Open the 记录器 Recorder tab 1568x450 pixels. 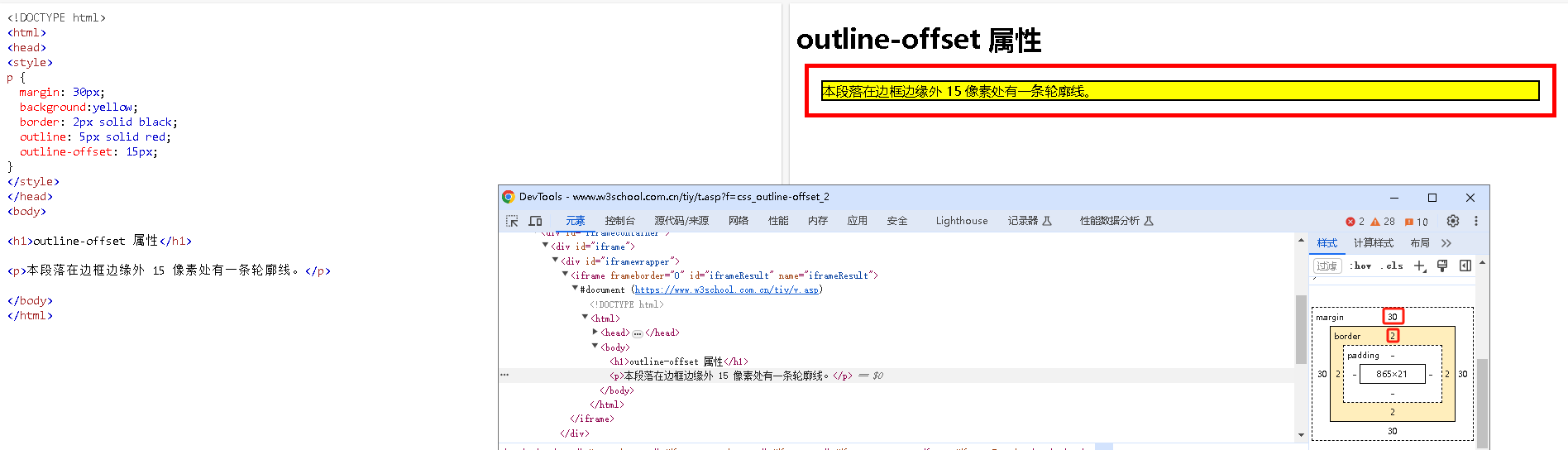[1030, 221]
